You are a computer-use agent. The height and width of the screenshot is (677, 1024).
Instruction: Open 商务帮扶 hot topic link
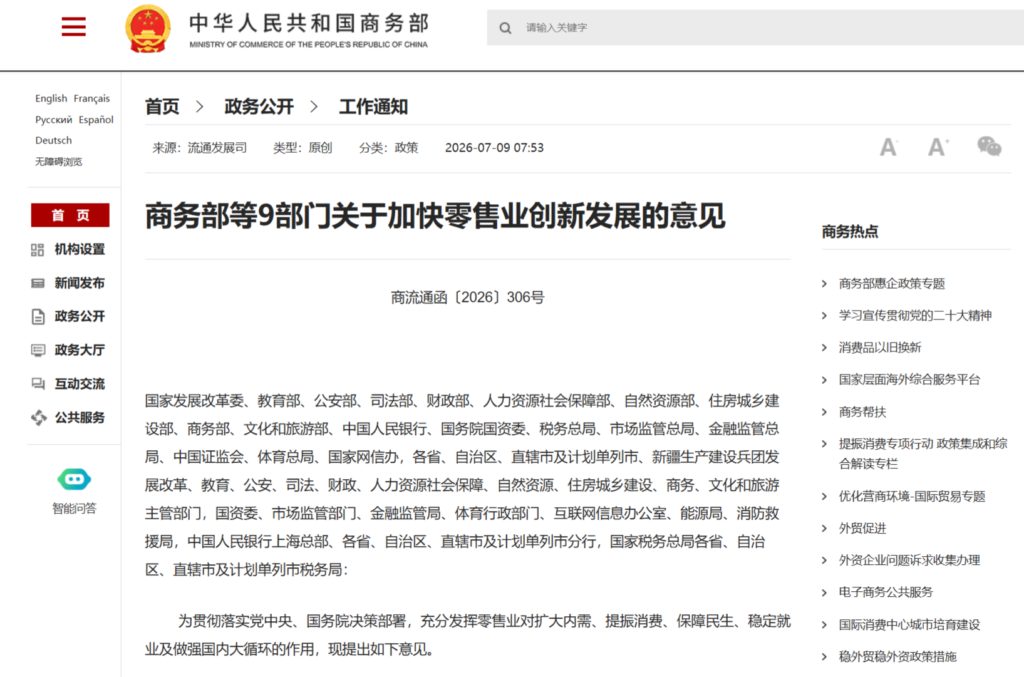(x=862, y=412)
